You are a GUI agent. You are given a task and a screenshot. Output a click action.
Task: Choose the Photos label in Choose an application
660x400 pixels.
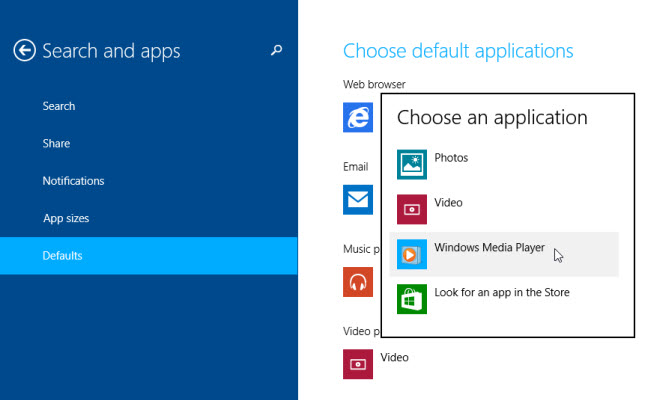(451, 158)
